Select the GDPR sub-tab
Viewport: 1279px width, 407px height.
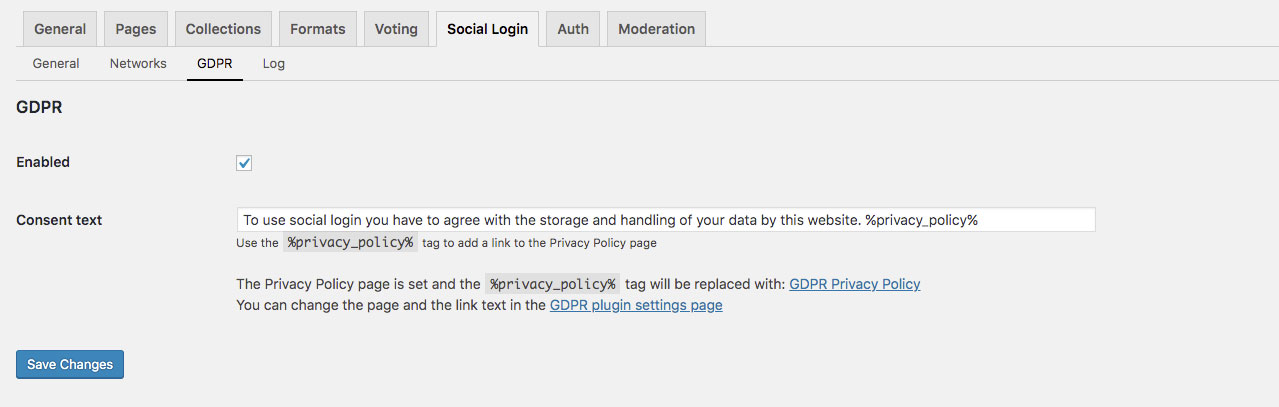tap(215, 63)
